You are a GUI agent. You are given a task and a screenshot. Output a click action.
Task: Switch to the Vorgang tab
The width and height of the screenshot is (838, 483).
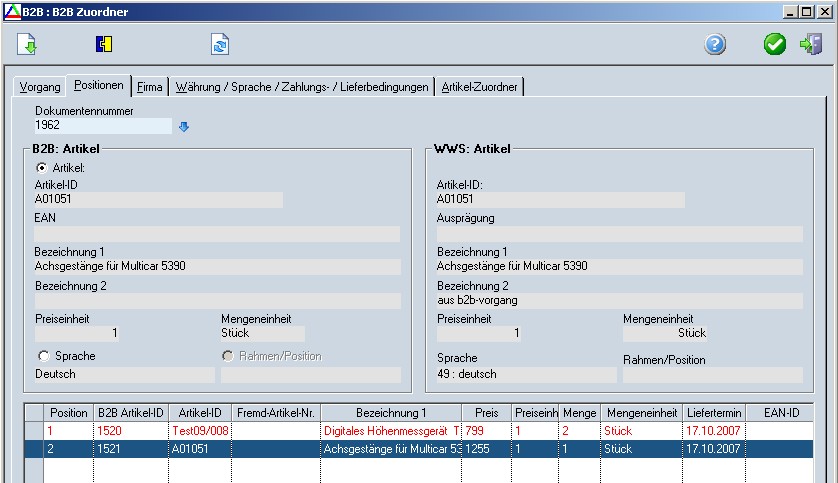coord(40,87)
